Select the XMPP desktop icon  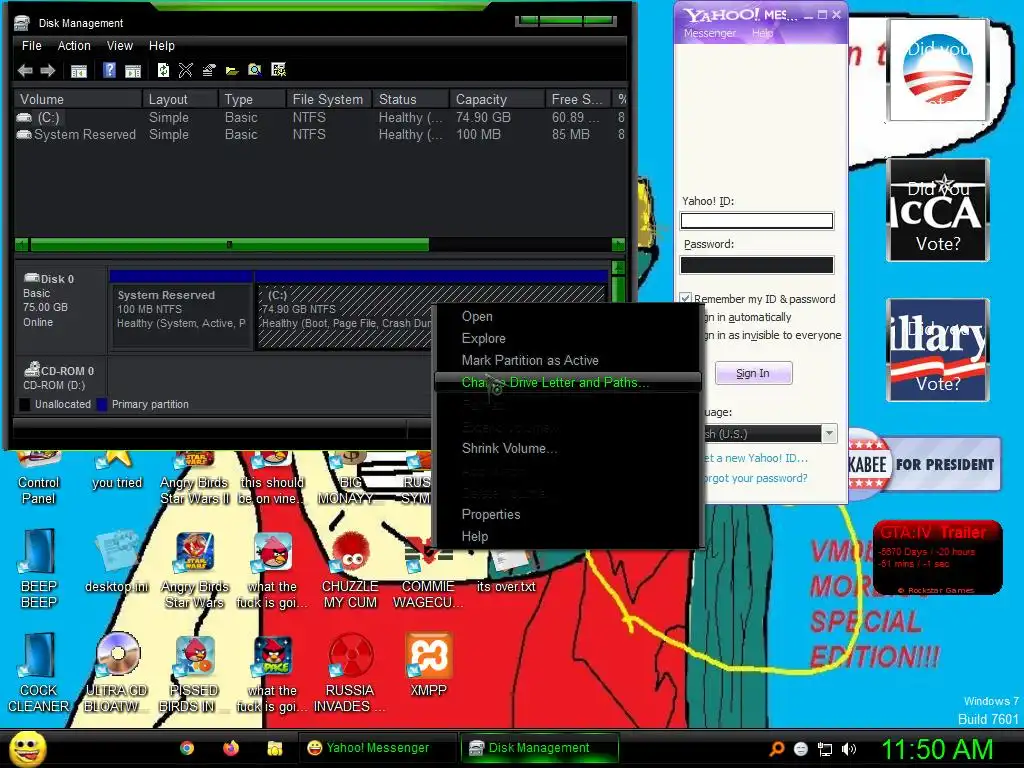click(x=428, y=665)
